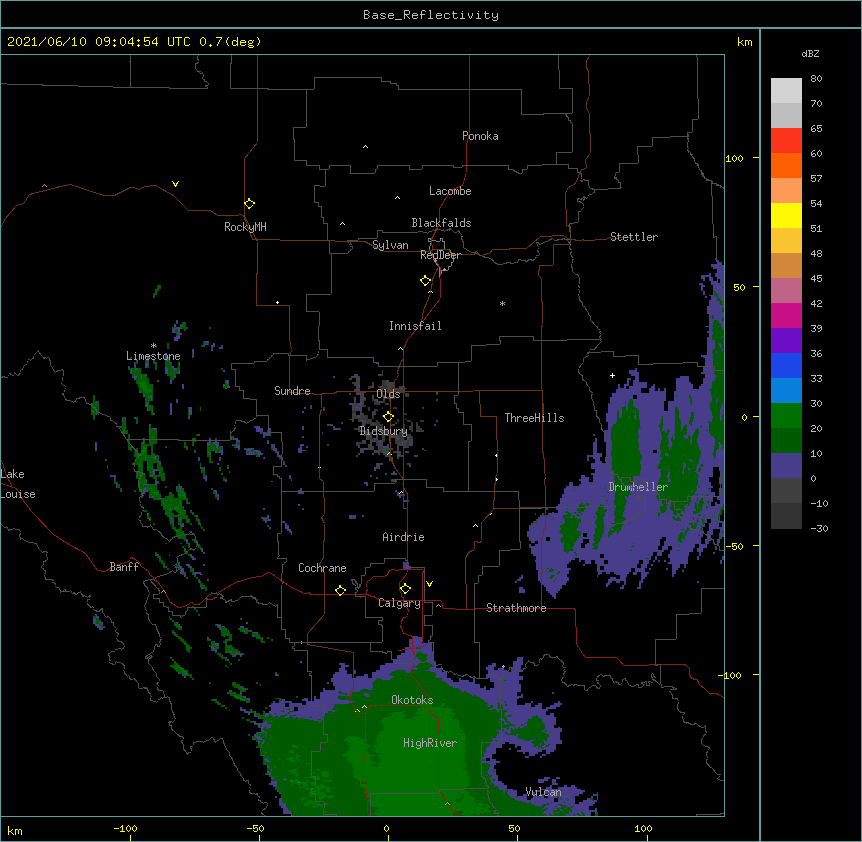Viewport: 862px width, 842px height.
Task: Click the yellow diamond marker above Calgary label
Action: (405, 589)
